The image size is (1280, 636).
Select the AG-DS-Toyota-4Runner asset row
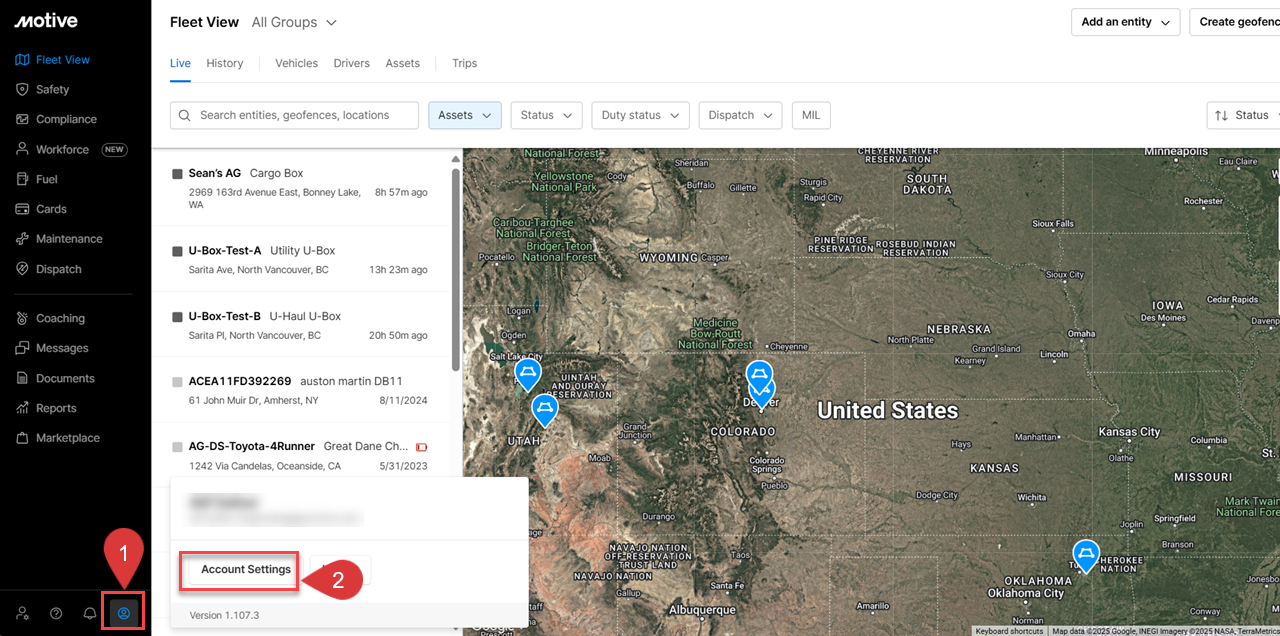[303, 454]
